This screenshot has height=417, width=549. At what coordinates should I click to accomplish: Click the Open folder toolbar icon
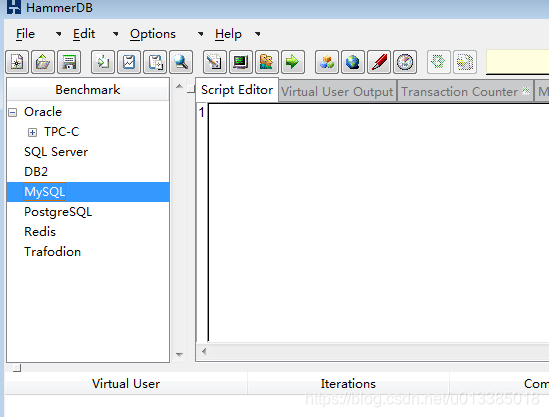(x=43, y=62)
